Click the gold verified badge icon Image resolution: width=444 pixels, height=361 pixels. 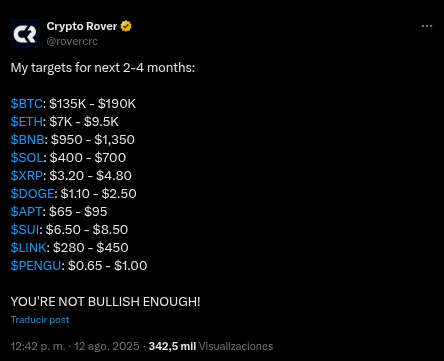(126, 26)
